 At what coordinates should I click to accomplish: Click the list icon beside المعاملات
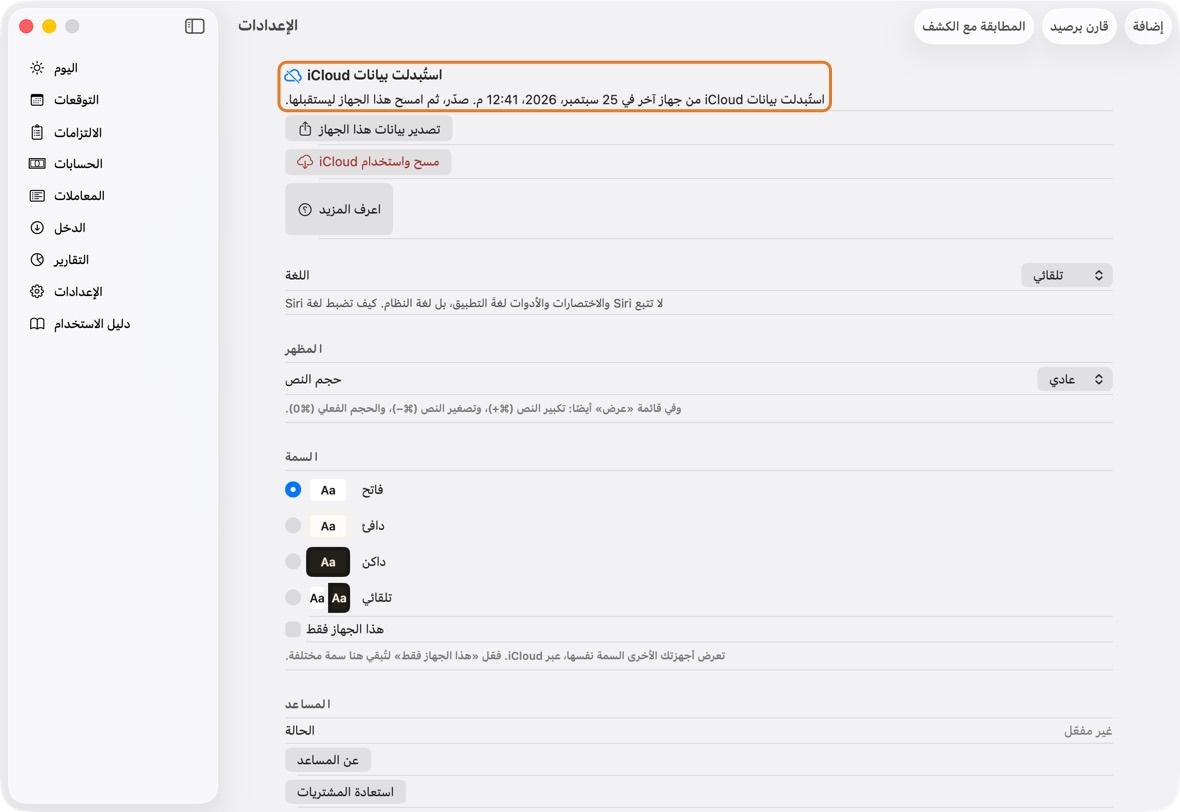[x=37, y=196]
